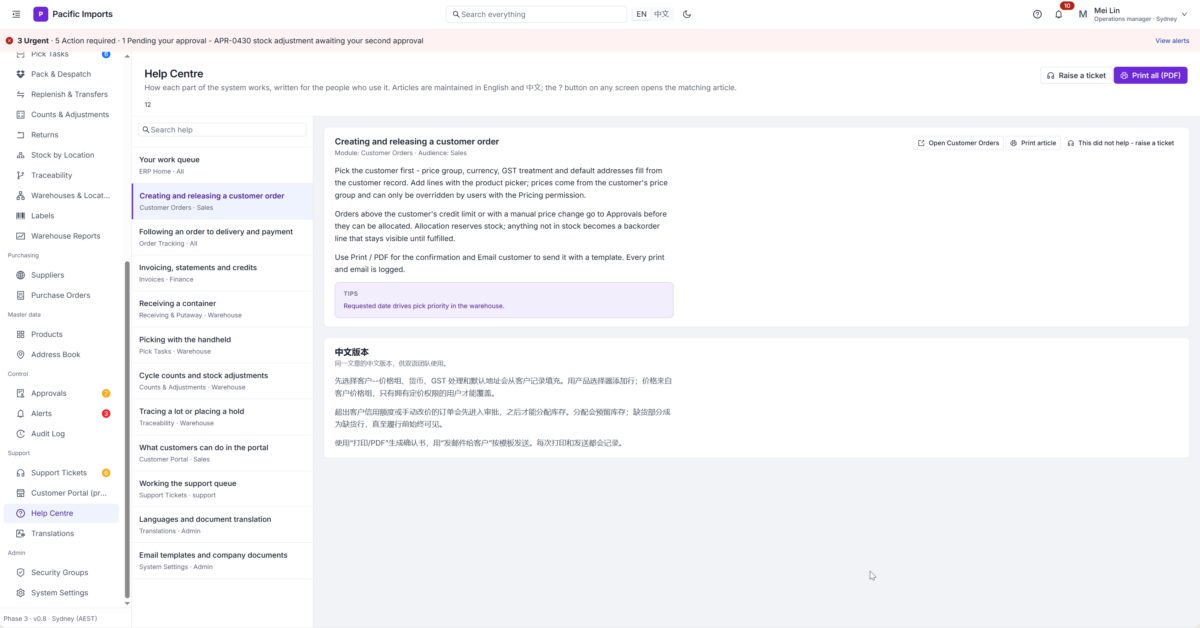The height and width of the screenshot is (628, 1200).
Task: Open Products grid icon
Action: (21, 334)
